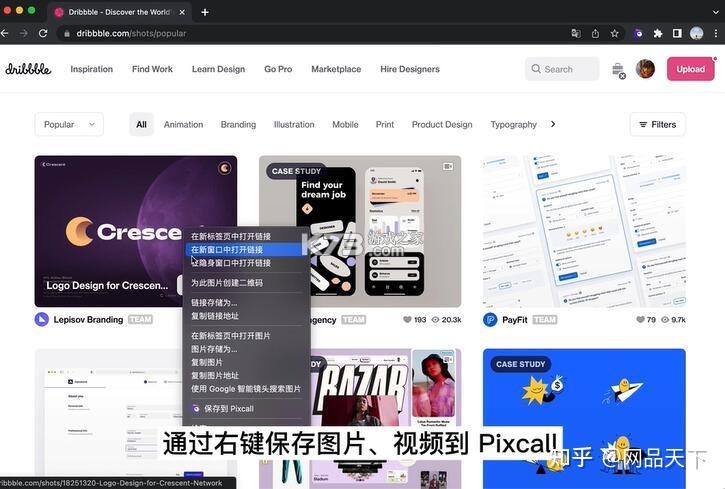Viewport: 725px width, 489px height.
Task: Select the Branding category
Action: (x=238, y=124)
